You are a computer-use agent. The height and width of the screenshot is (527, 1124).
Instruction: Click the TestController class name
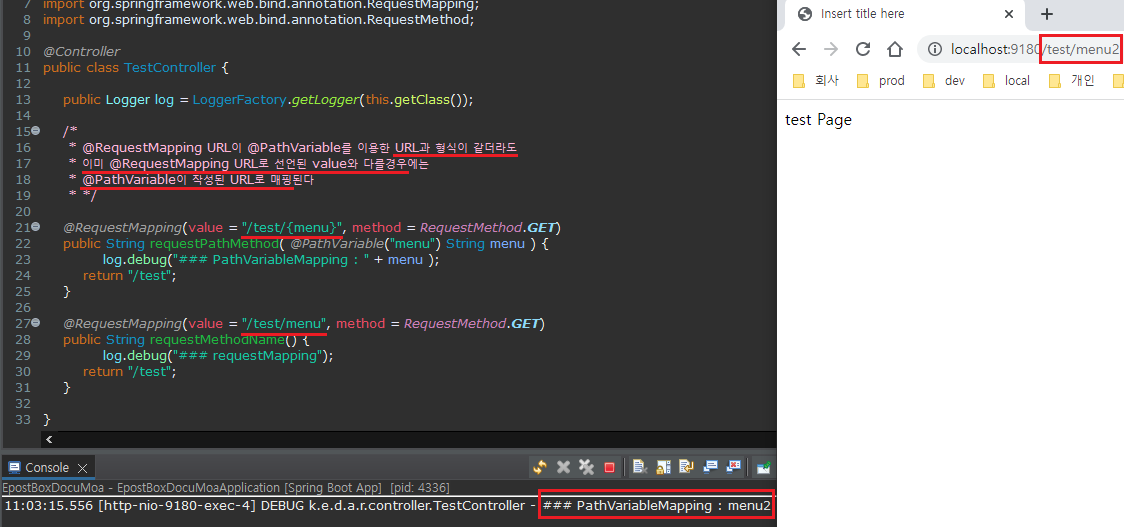tap(170, 67)
